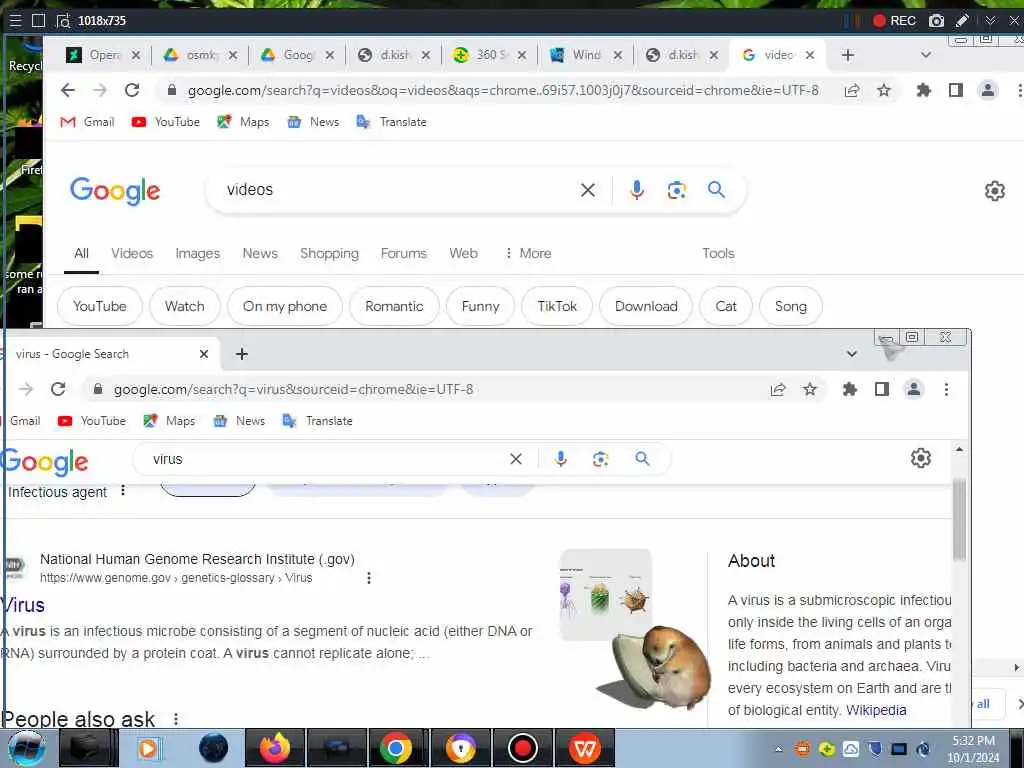This screenshot has width=1024, height=768.
Task: Collapse the recorder toolbar chevron
Action: [x=990, y=21]
